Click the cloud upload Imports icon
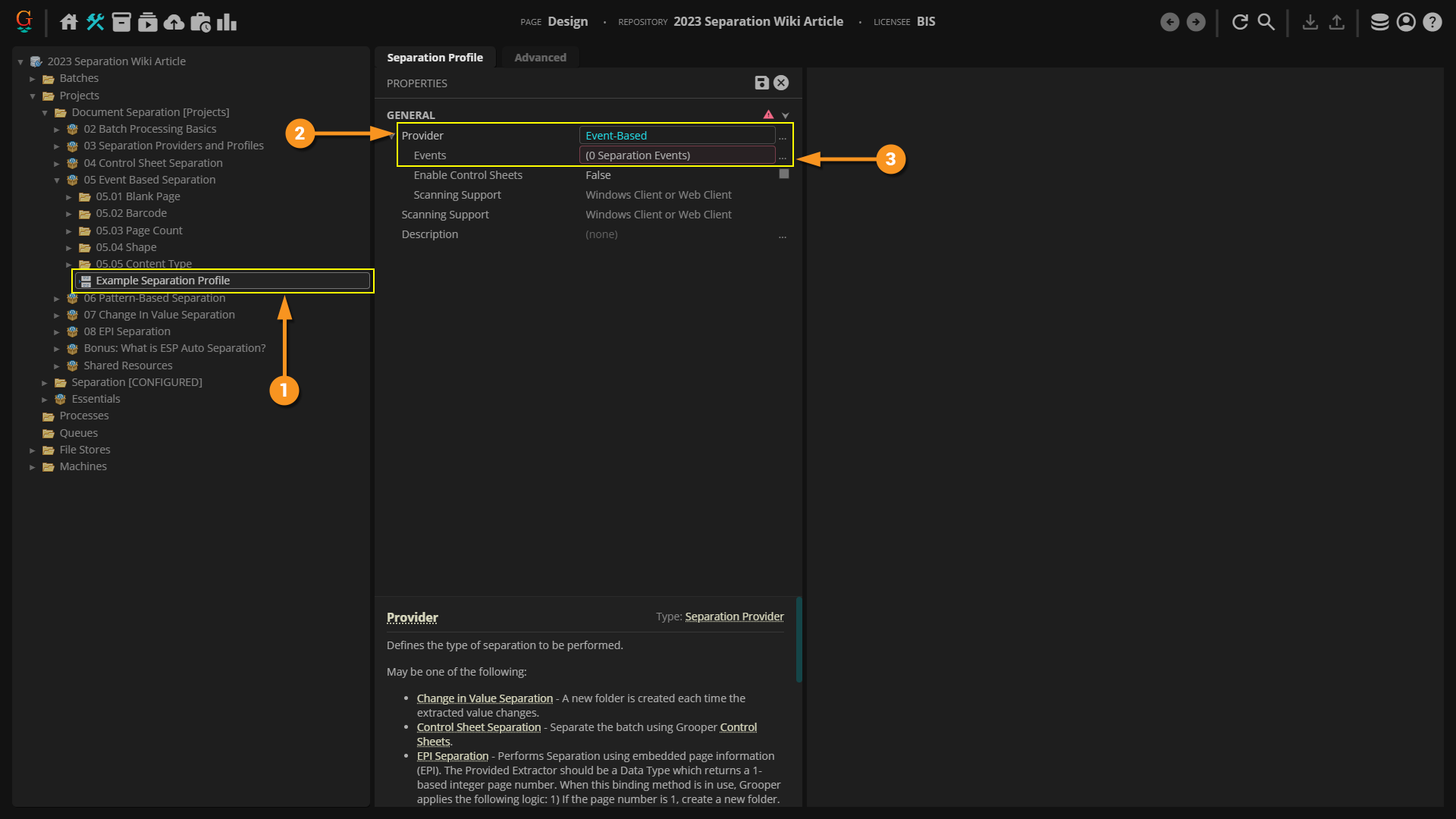Viewport: 1456px width, 819px height. pos(174,22)
